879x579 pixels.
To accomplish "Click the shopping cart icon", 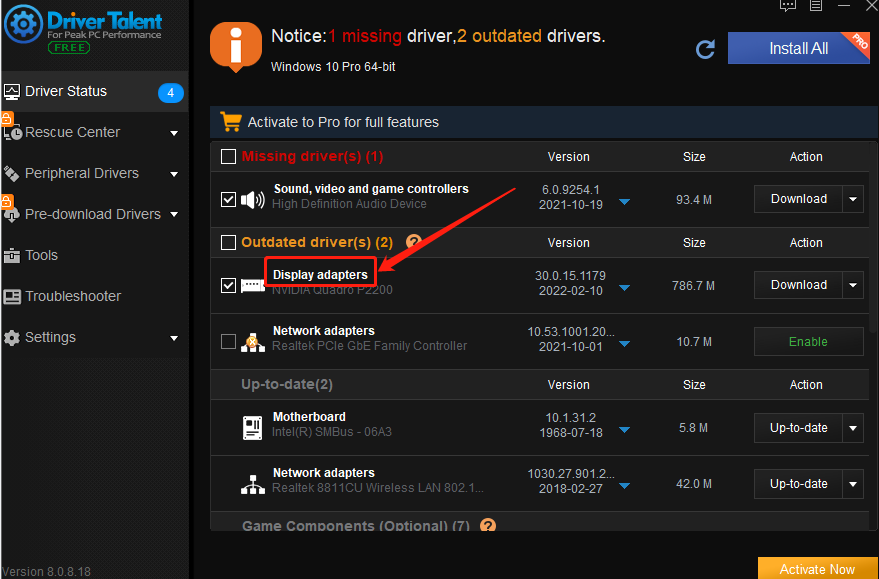I will click(230, 122).
